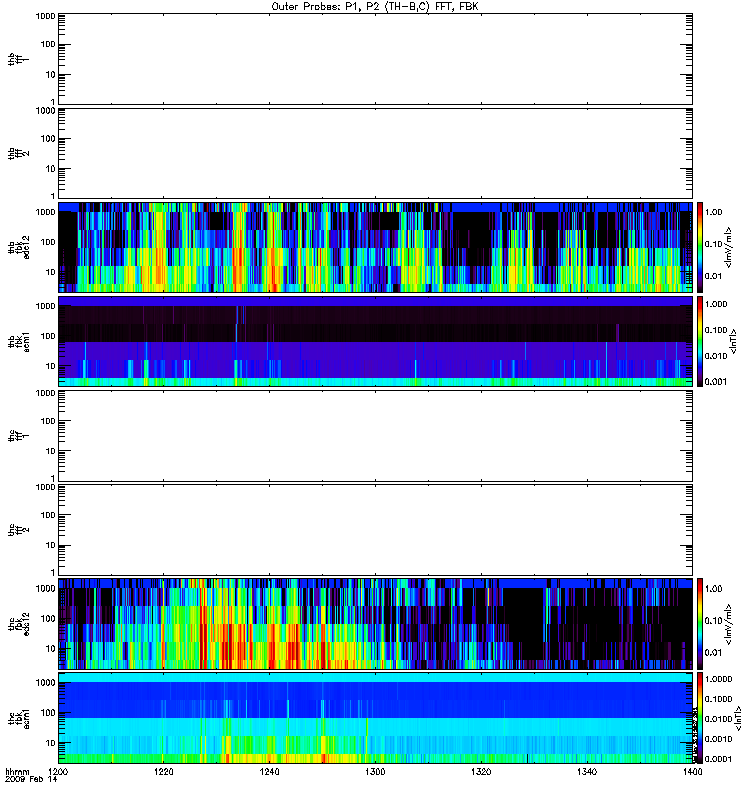The width and height of the screenshot is (750, 800).
Task: Click the '<|mV/m|>' unit label beside thb edc12 colorbar
Action: pyautogui.click(x=729, y=247)
